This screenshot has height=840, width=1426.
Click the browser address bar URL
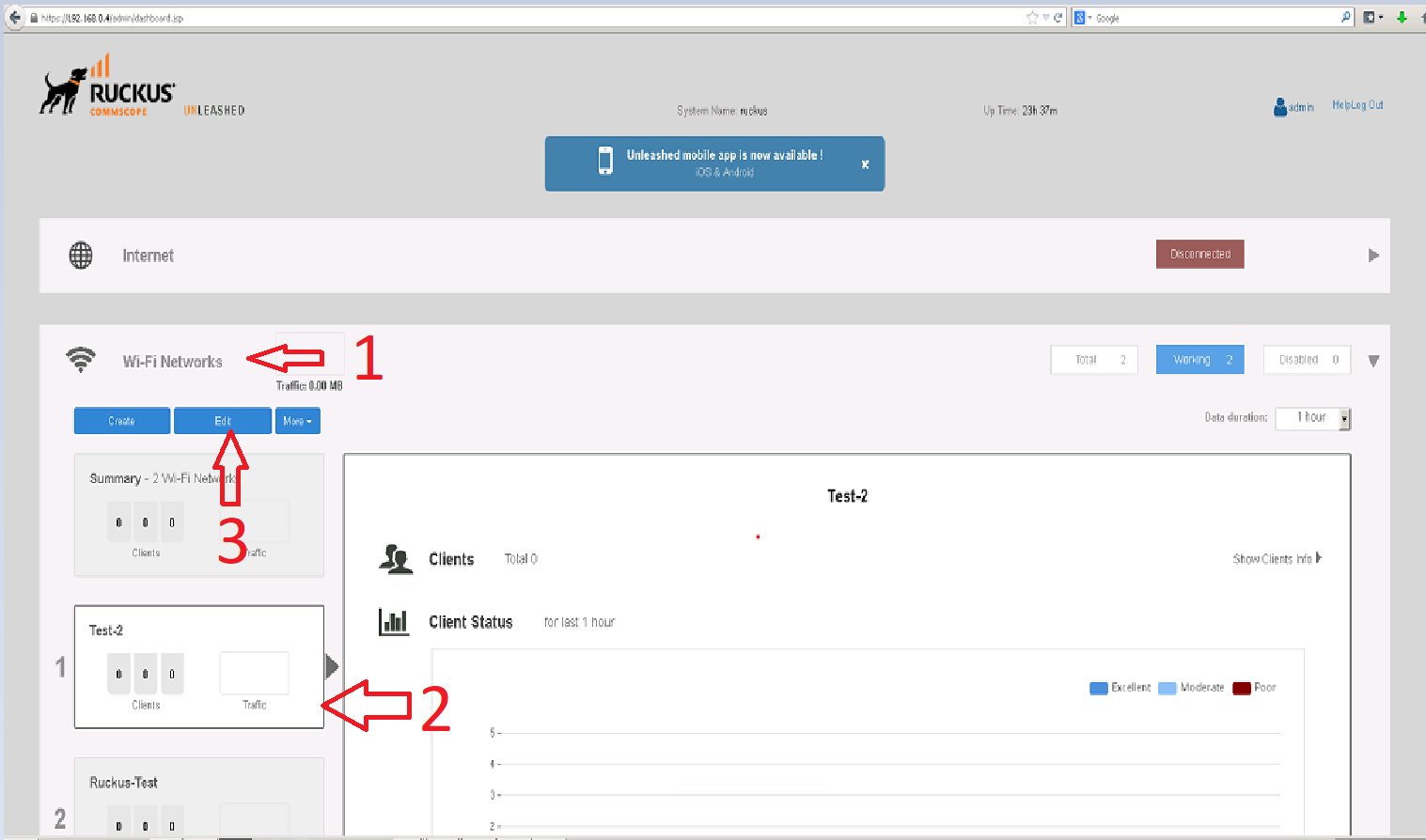click(112, 18)
